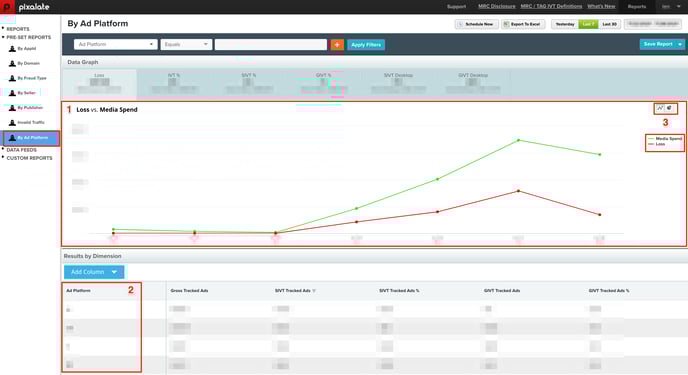The height and width of the screenshot is (375, 688).
Task: Open MRC / TAG IVT Definitions link
Action: coord(551,6)
